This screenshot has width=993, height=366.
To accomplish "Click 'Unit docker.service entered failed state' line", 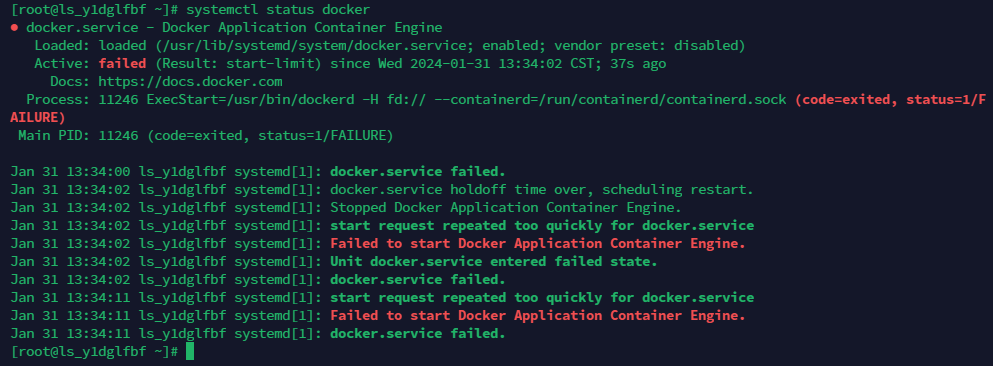I will (494, 262).
